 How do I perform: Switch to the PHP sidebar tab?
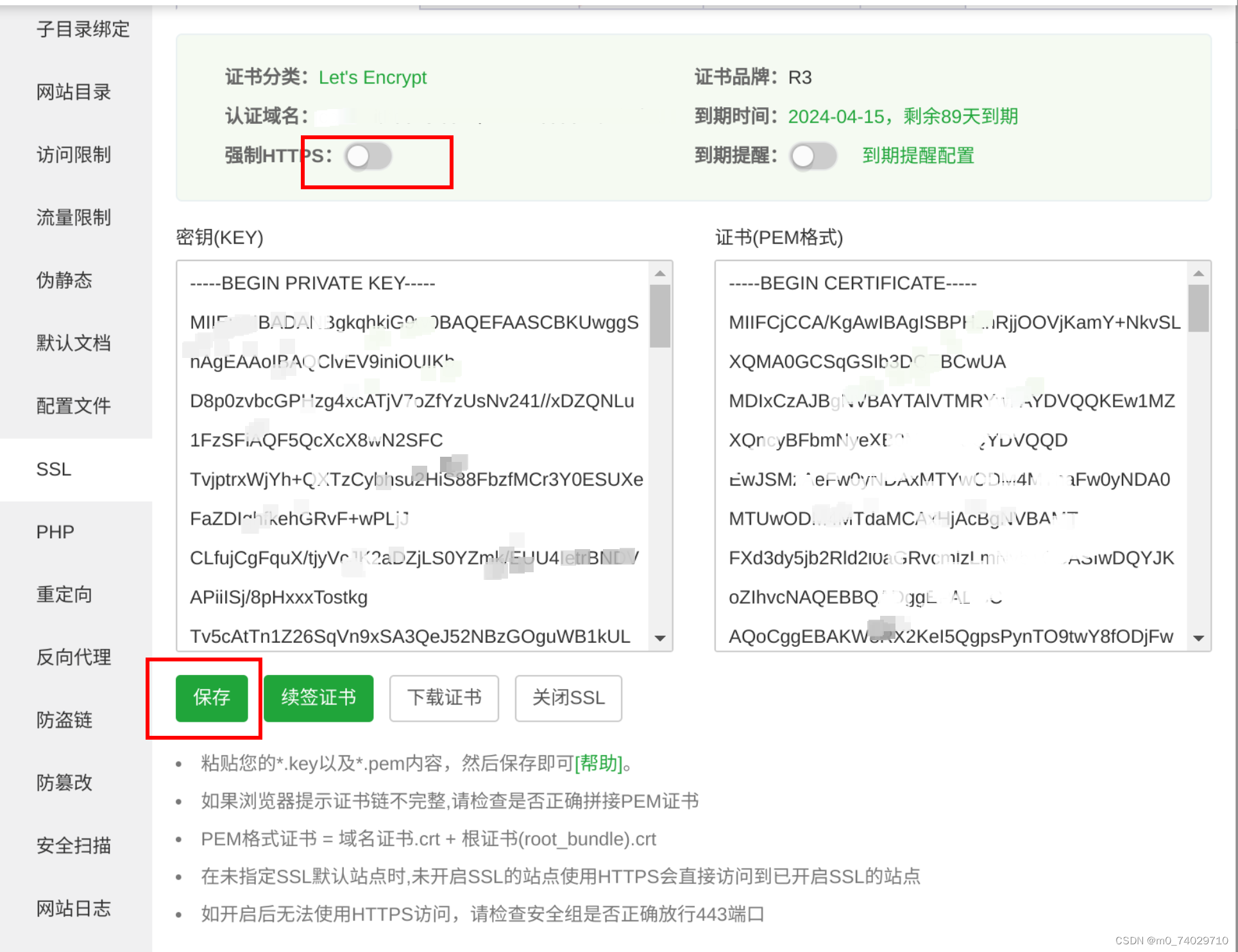pyautogui.click(x=55, y=532)
